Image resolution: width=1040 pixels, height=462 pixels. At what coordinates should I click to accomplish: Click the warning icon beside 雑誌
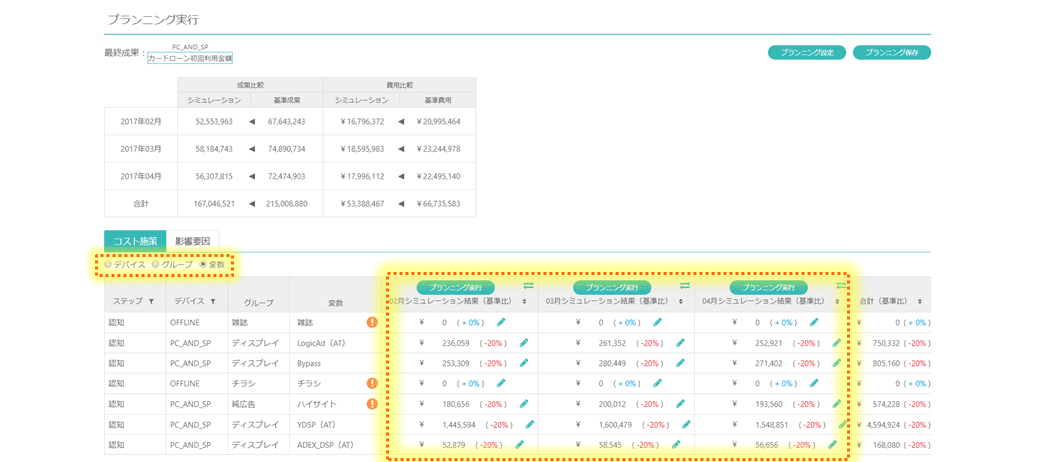pyautogui.click(x=372, y=323)
